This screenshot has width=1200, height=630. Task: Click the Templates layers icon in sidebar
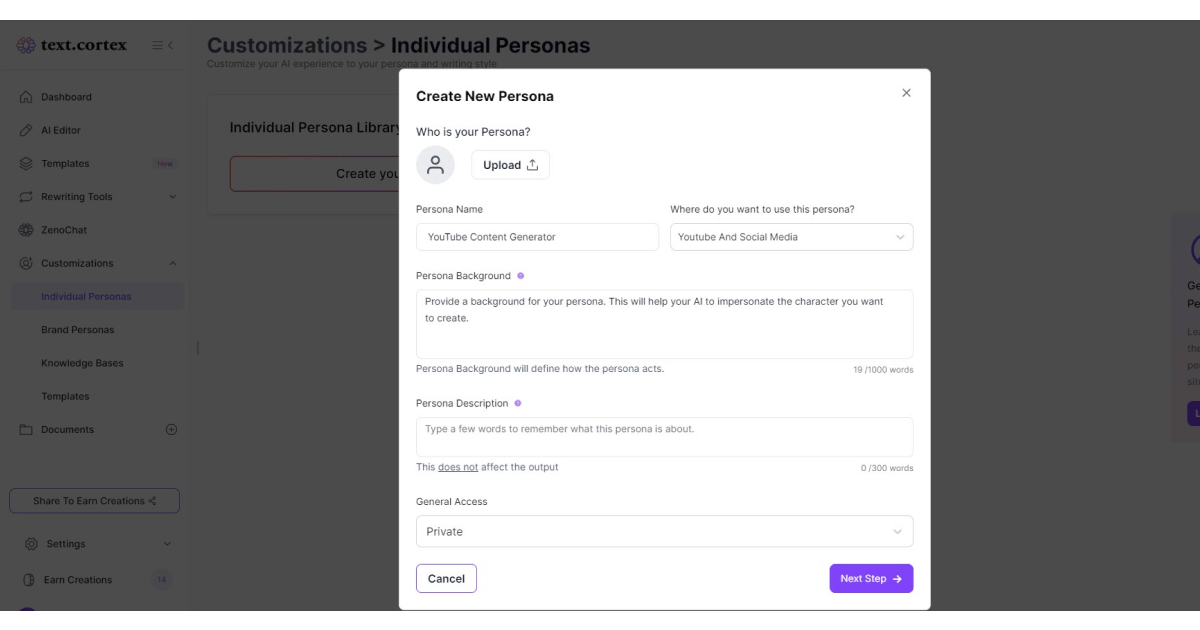(26, 163)
